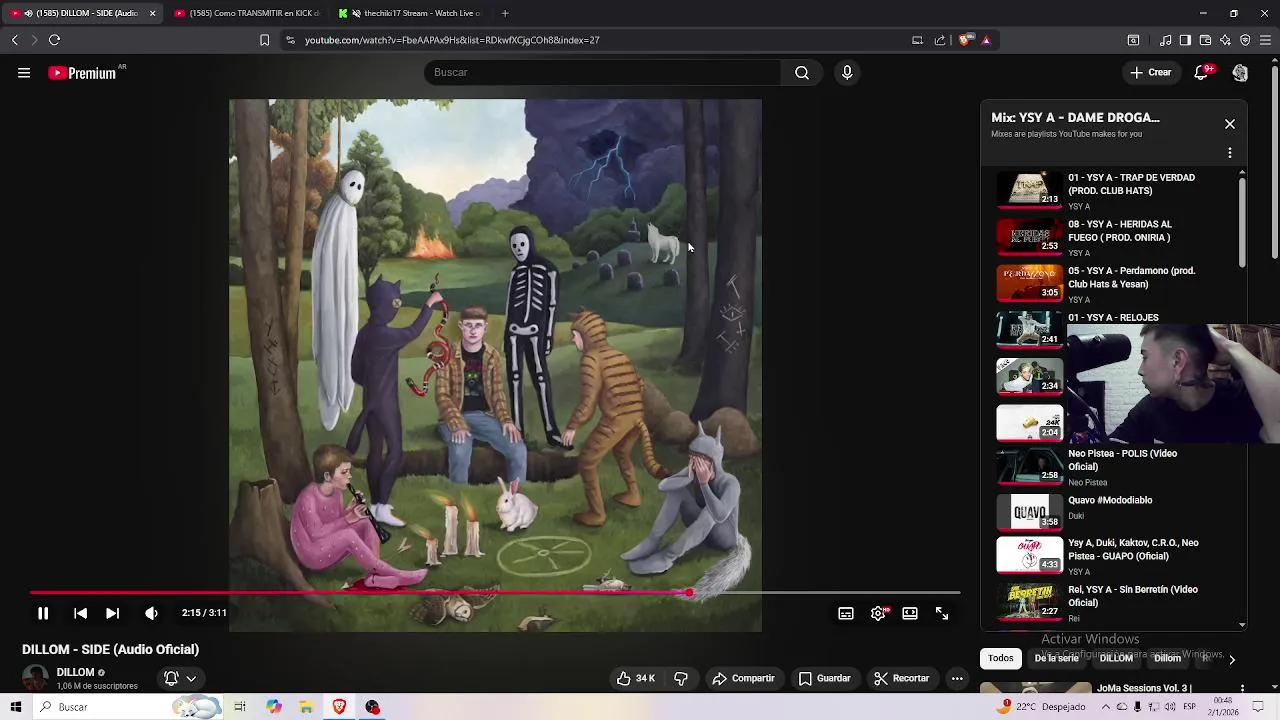Image resolution: width=1280 pixels, height=720 pixels.
Task: Open Brave VPN shield icon
Action: [1245, 40]
